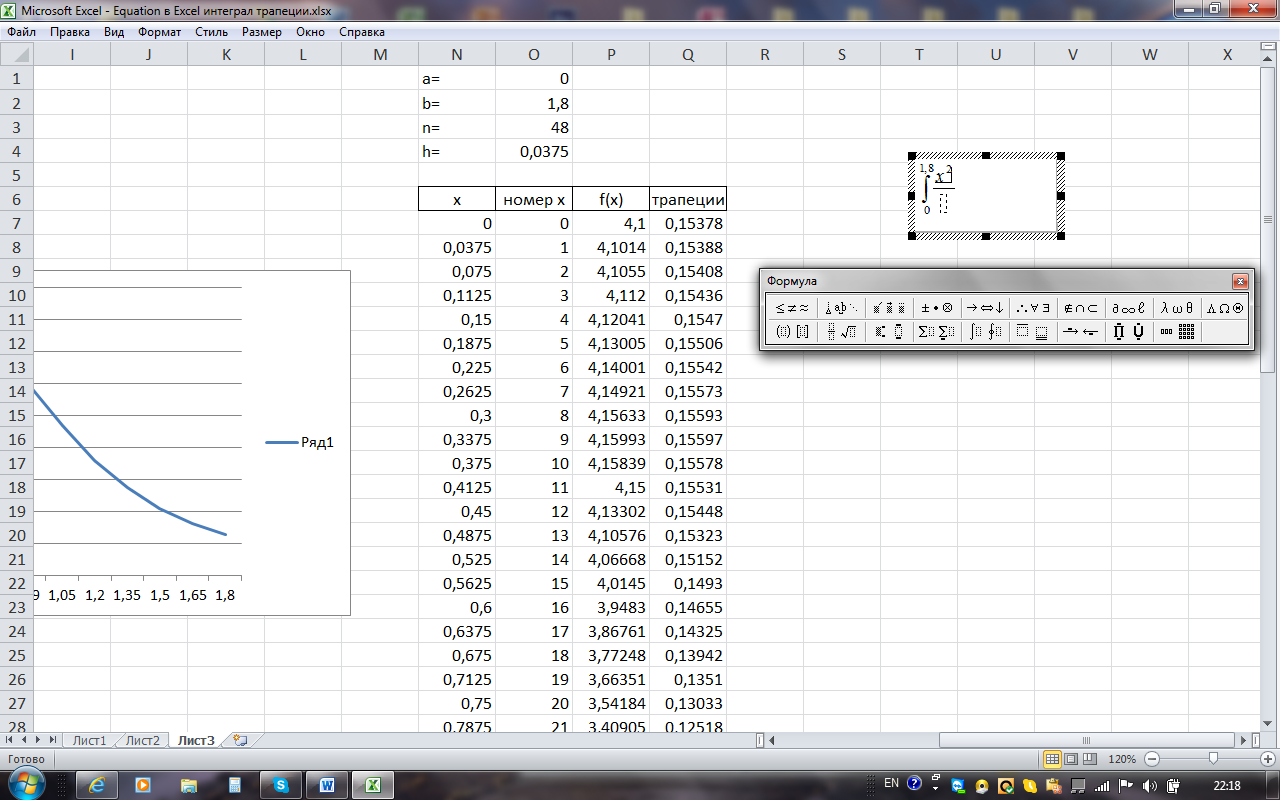Click cell with value 1,8 for b

tap(534, 103)
